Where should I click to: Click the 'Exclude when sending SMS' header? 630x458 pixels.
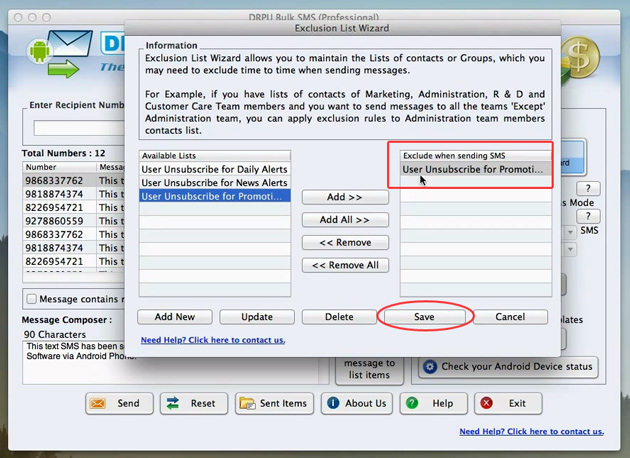click(476, 156)
